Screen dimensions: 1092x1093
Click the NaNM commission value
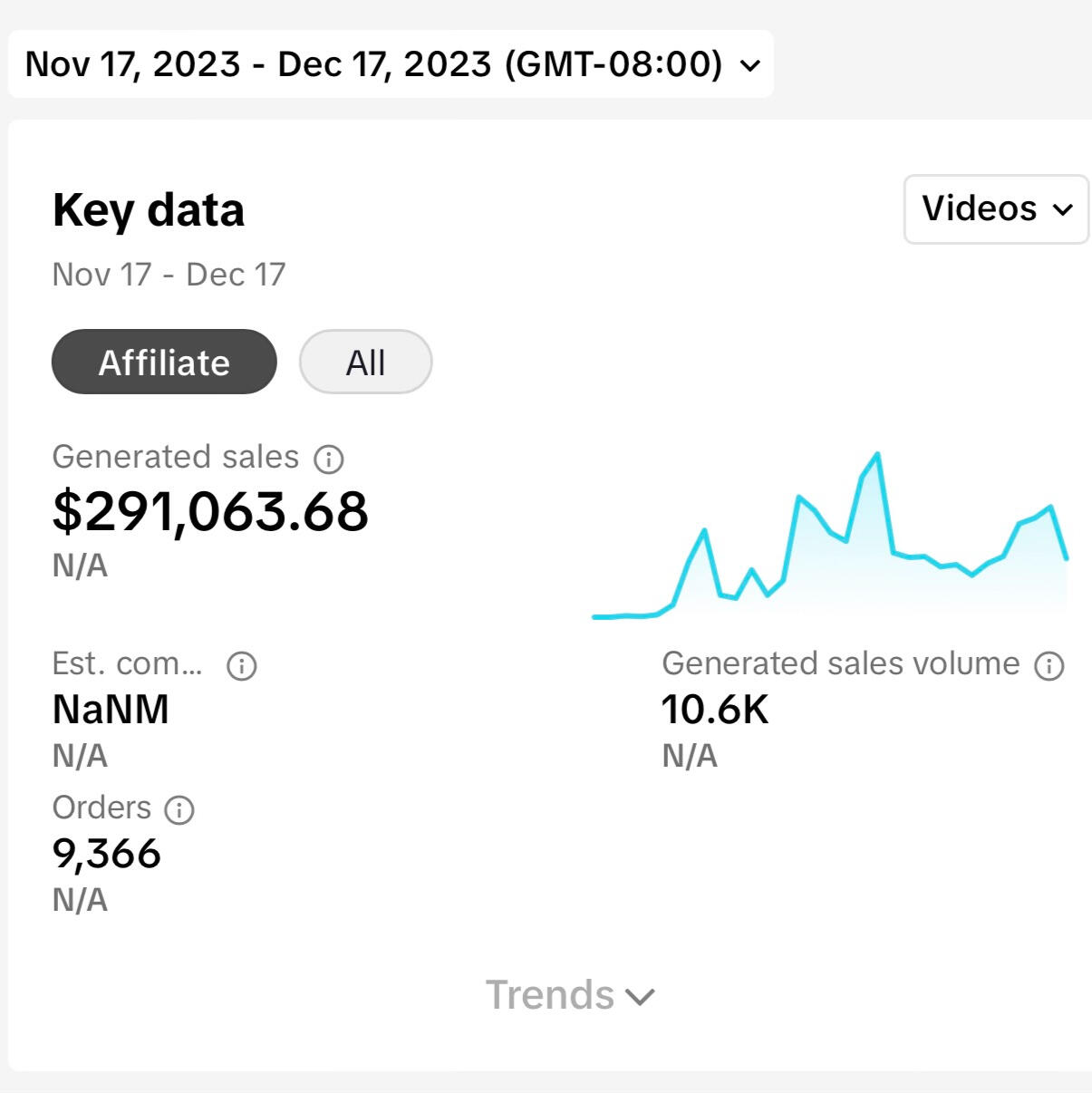111,710
